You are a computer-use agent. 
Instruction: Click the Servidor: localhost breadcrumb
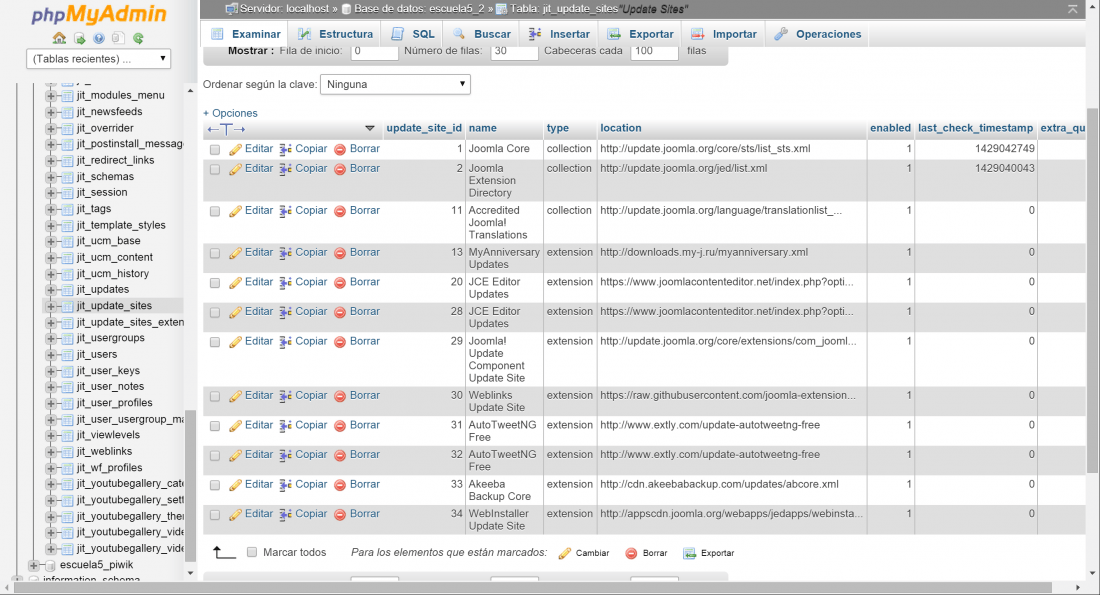[x=284, y=9]
